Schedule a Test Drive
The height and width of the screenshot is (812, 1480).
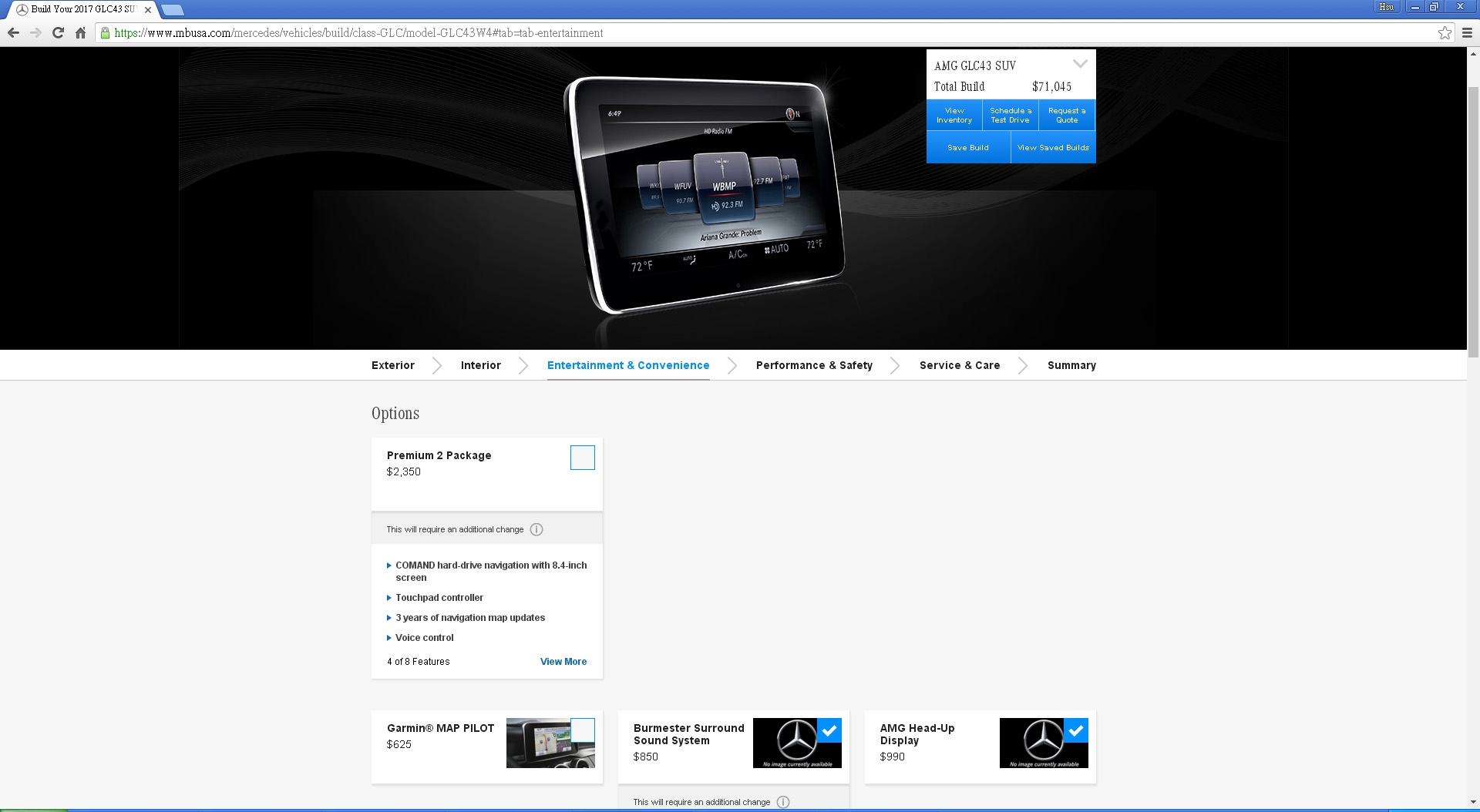point(1011,115)
